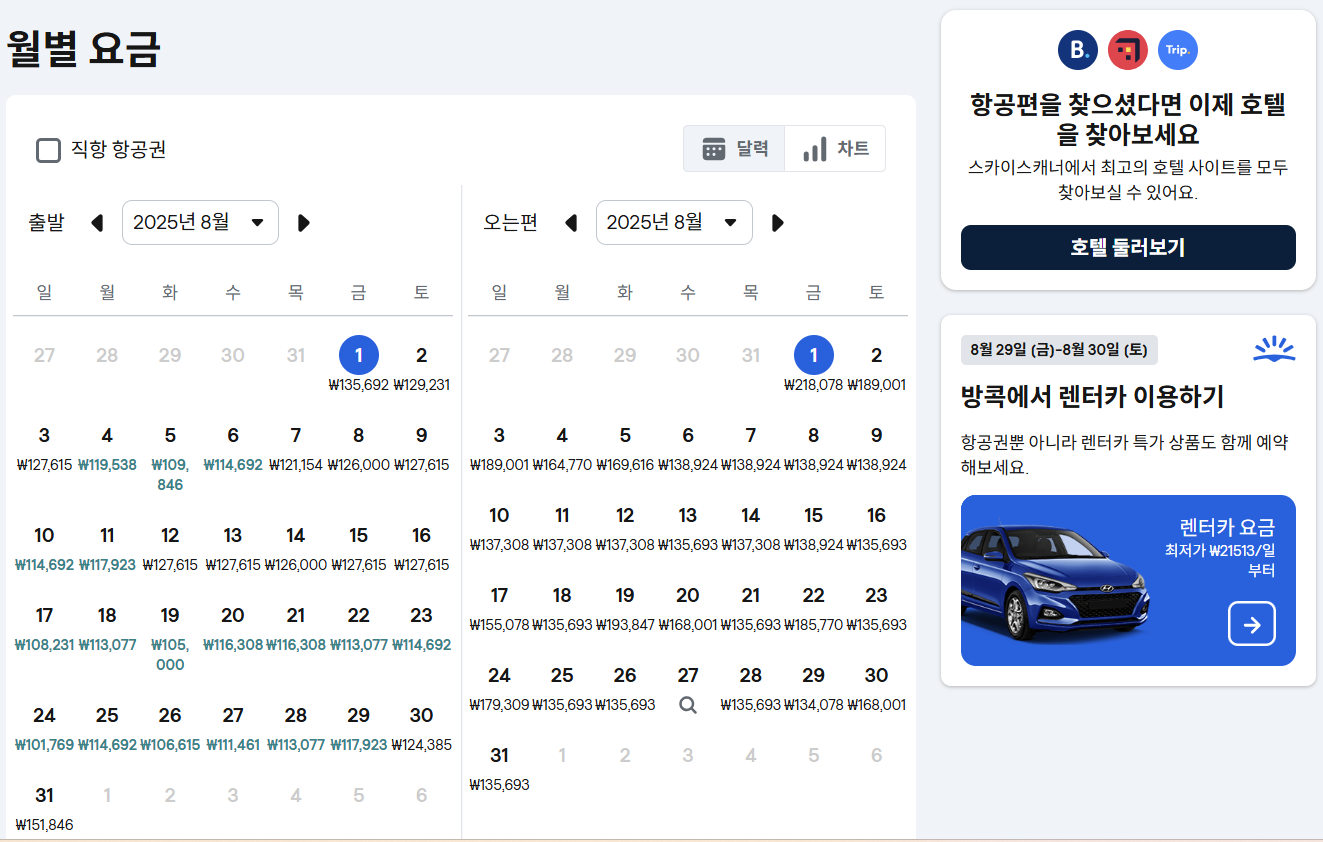Select return date 17 at ₩155,078
The height and width of the screenshot is (842, 1323).
[499, 609]
